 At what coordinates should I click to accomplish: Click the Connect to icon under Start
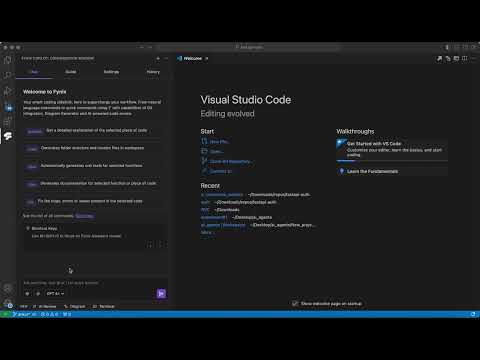[x=204, y=171]
